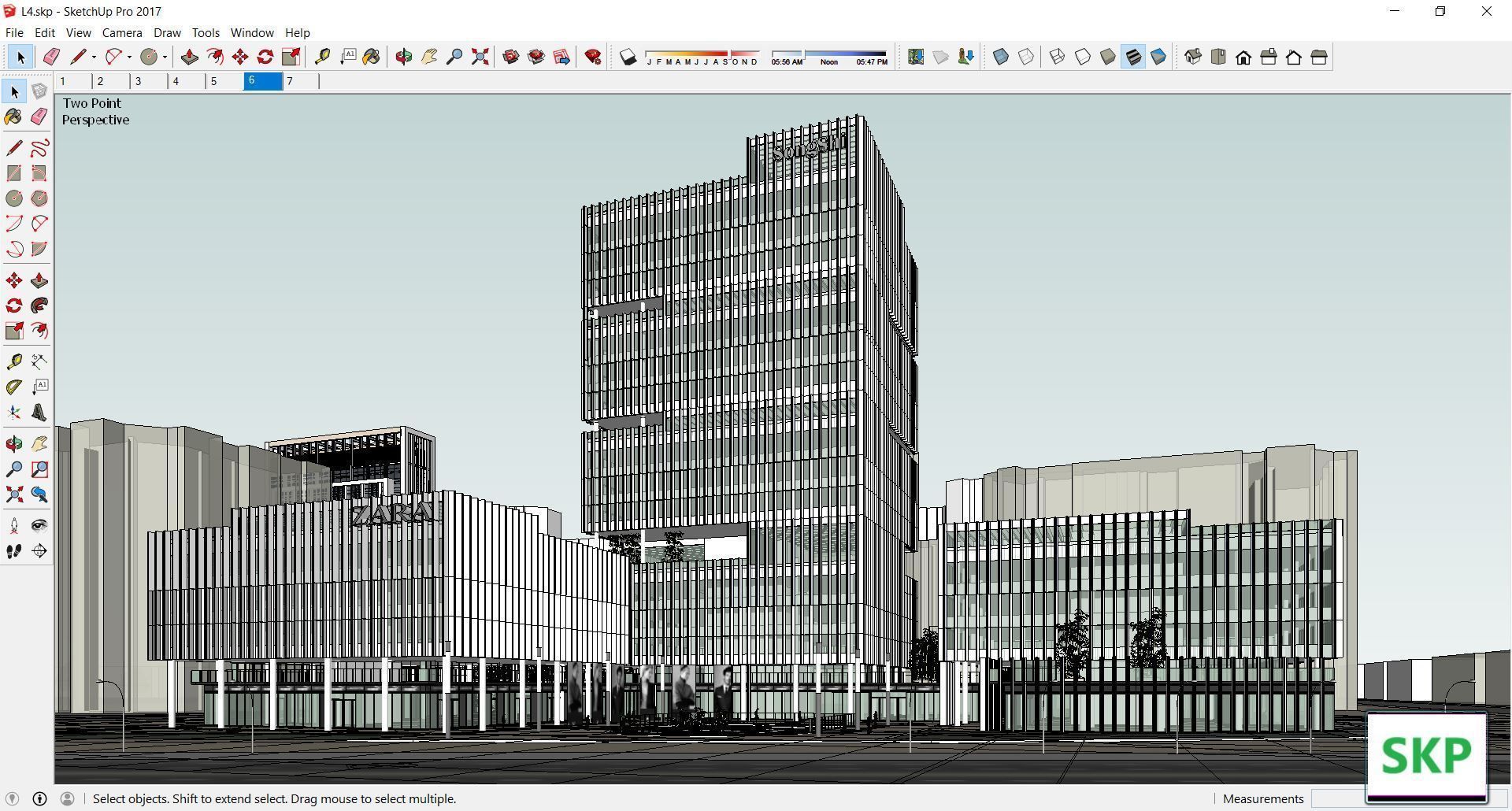
Task: Click Add more imagery/Photo Textures icon
Action: (x=965, y=57)
